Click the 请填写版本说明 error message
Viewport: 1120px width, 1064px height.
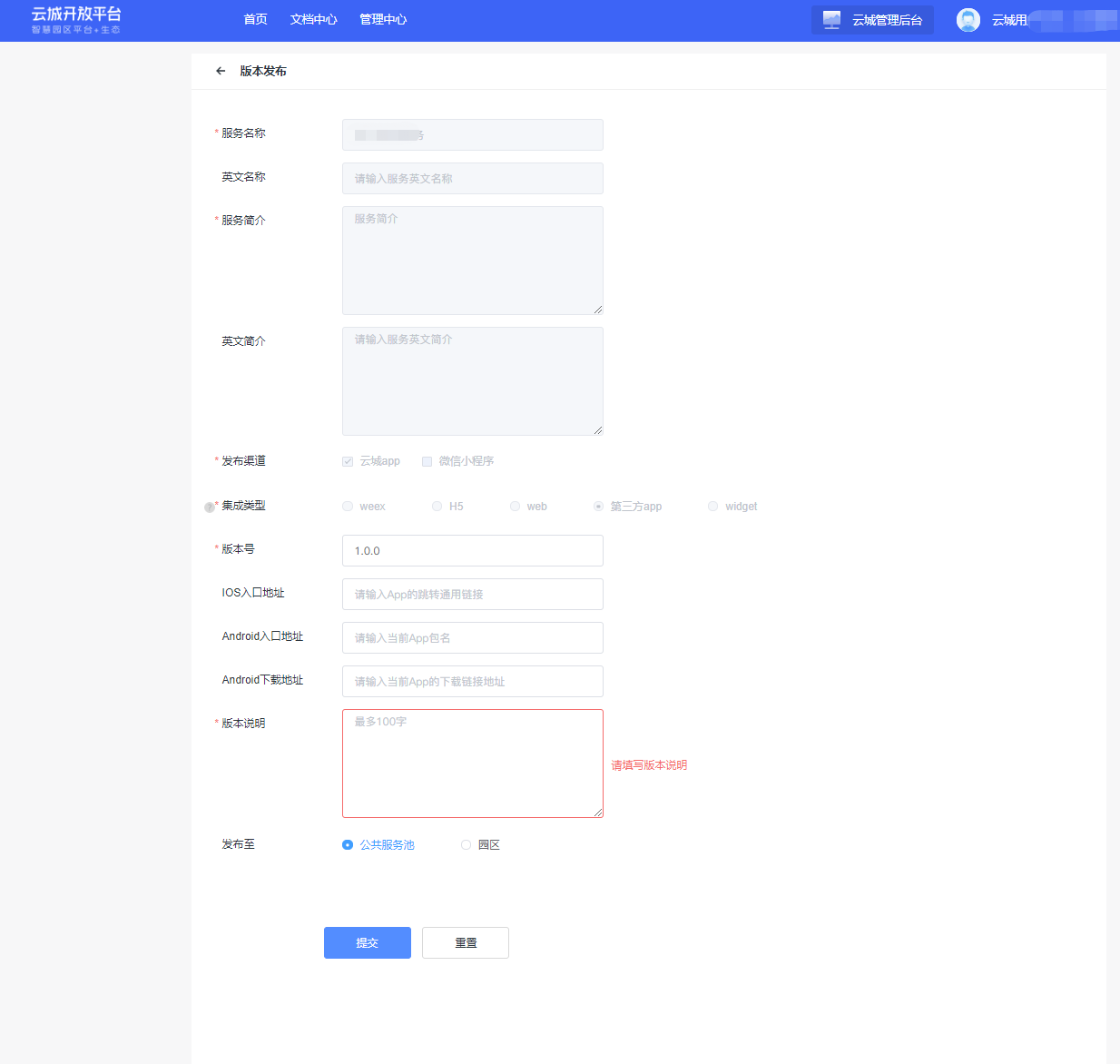[649, 765]
